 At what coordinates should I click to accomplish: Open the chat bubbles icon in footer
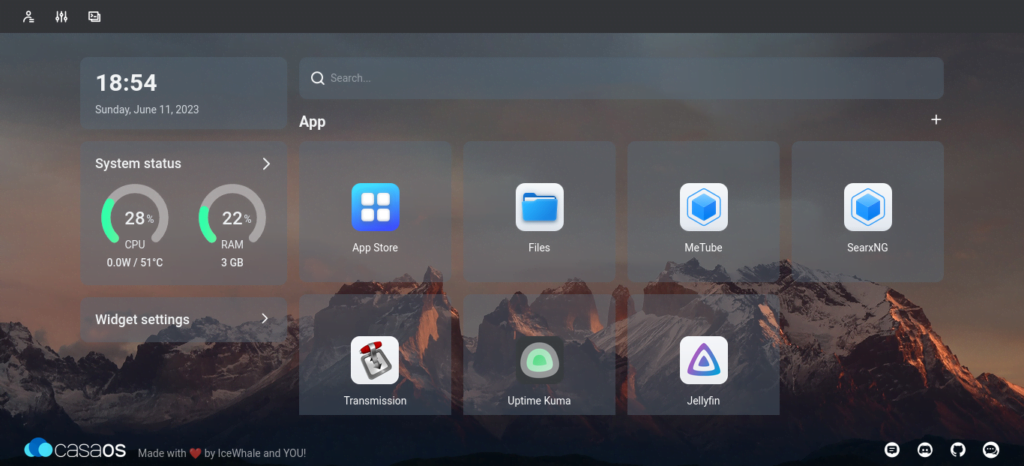tap(991, 450)
